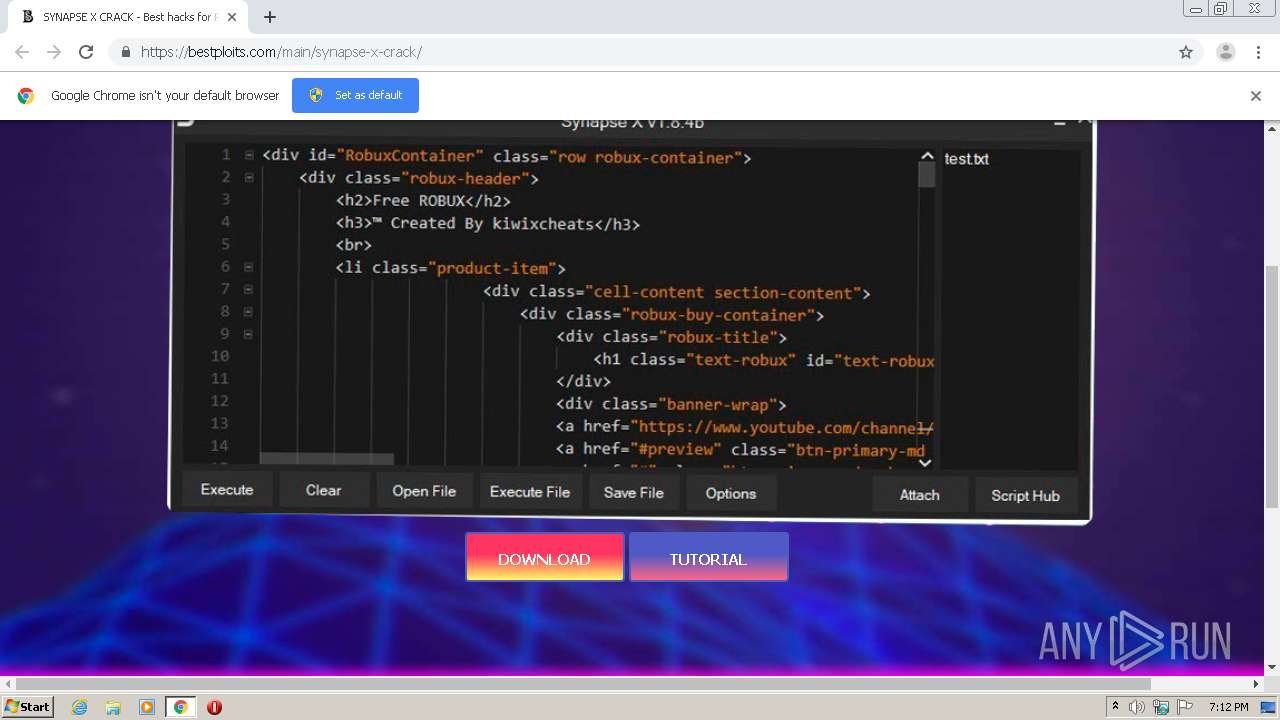The width and height of the screenshot is (1280, 720).
Task: Open the Chrome three-dot menu
Action: pyautogui.click(x=1258, y=52)
